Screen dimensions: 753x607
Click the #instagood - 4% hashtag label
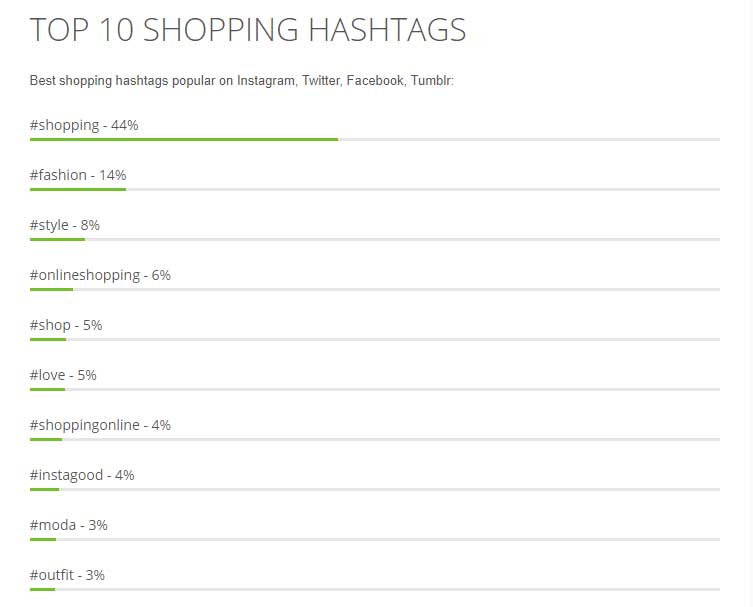(x=82, y=475)
